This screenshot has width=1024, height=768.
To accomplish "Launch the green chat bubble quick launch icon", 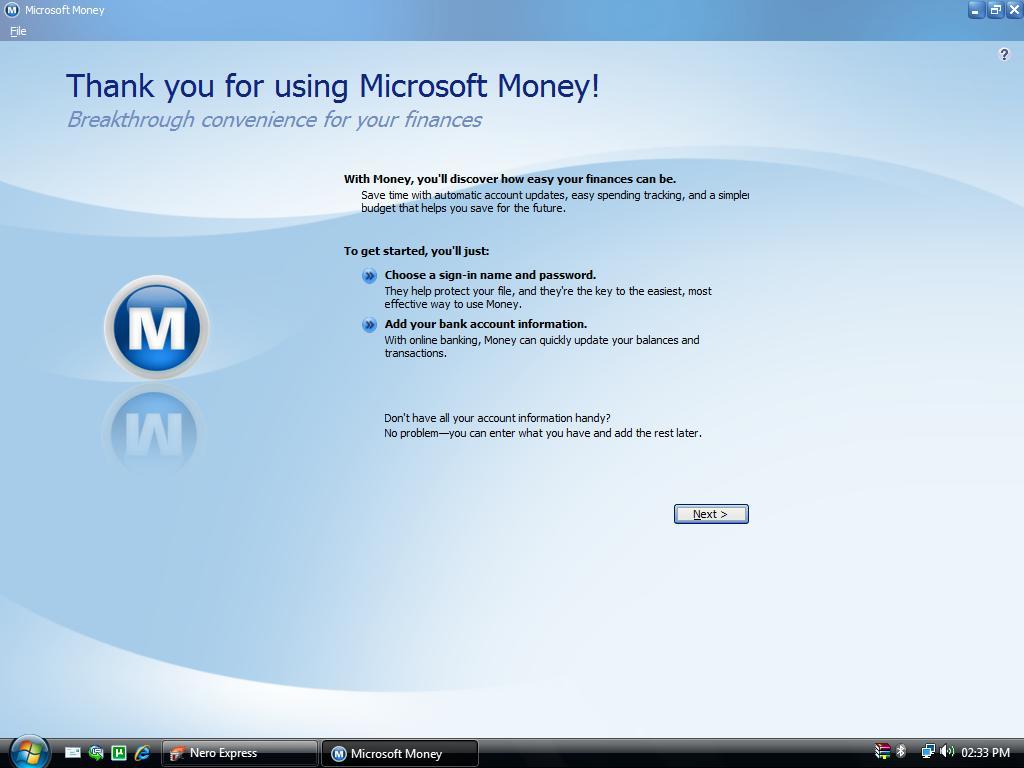I will click(96, 753).
